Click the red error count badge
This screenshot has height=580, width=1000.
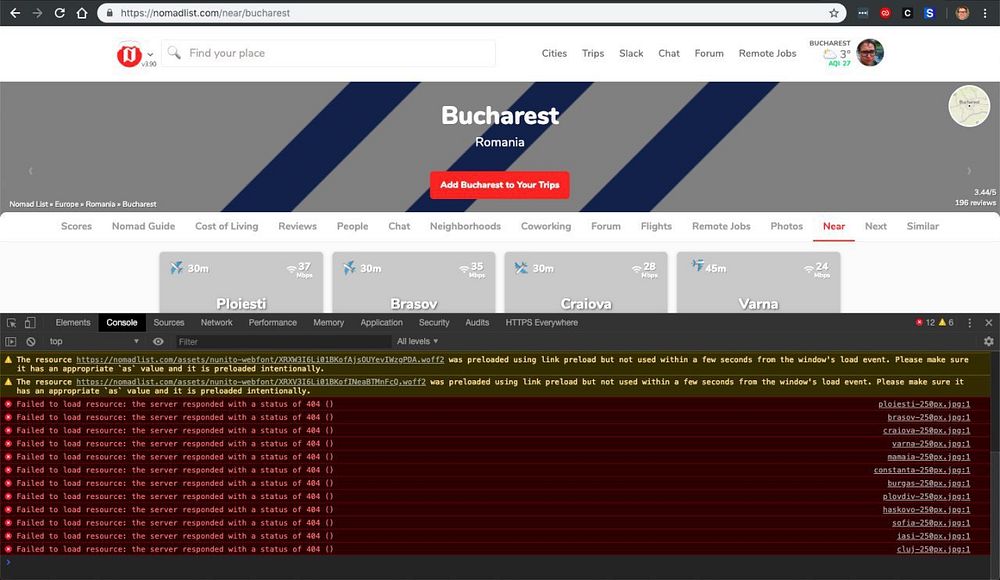(925, 323)
